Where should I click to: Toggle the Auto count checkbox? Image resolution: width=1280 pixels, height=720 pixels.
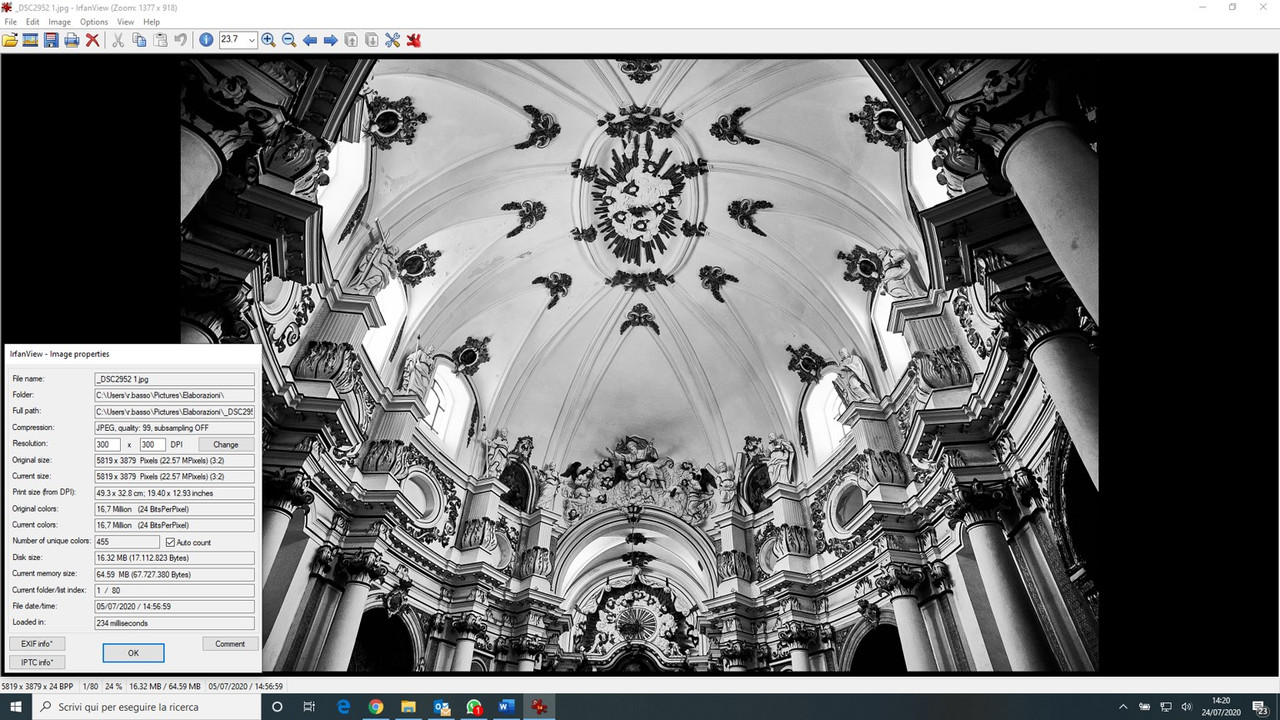tap(170, 542)
